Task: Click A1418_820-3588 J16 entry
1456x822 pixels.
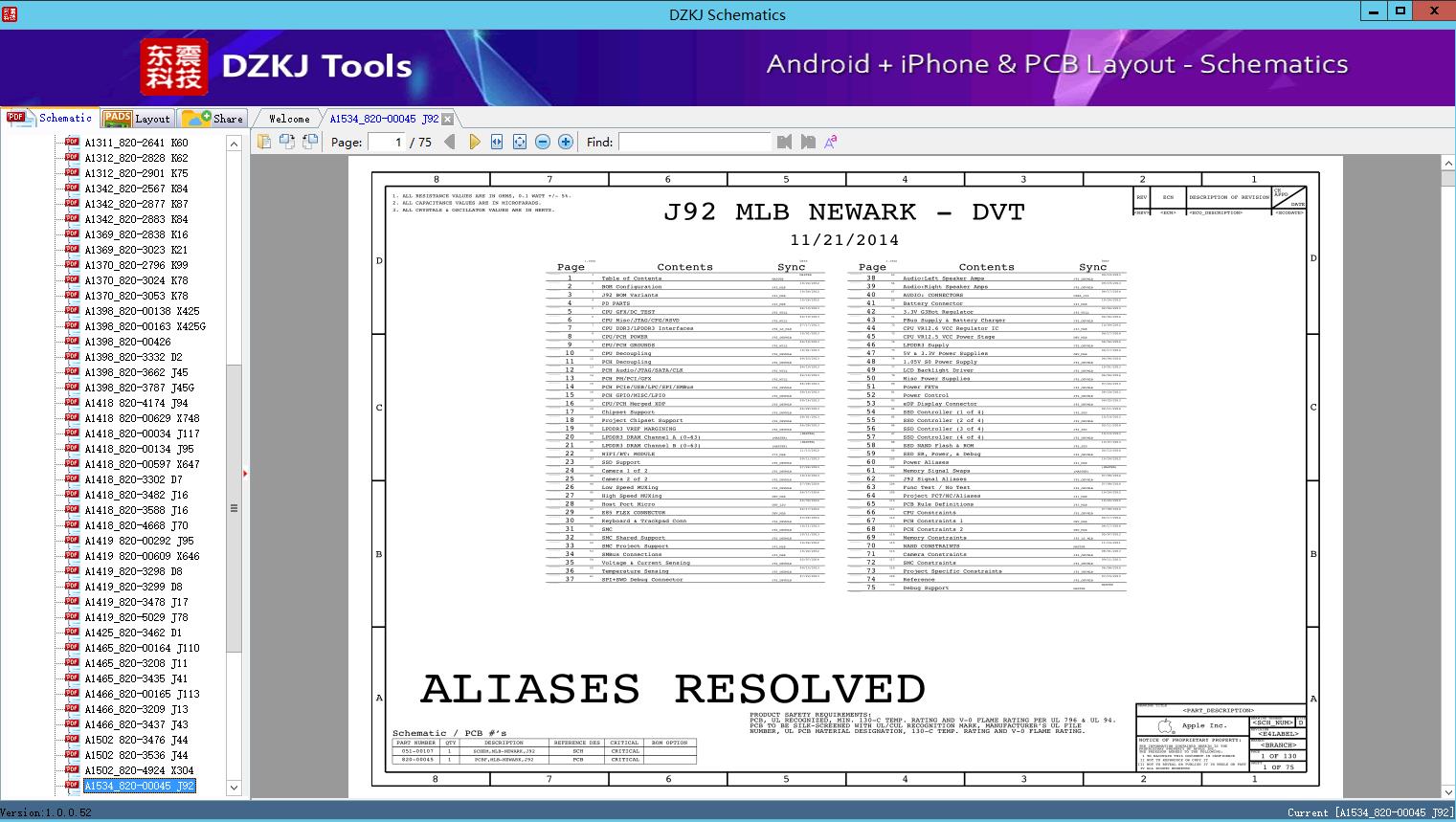Action: coord(136,510)
